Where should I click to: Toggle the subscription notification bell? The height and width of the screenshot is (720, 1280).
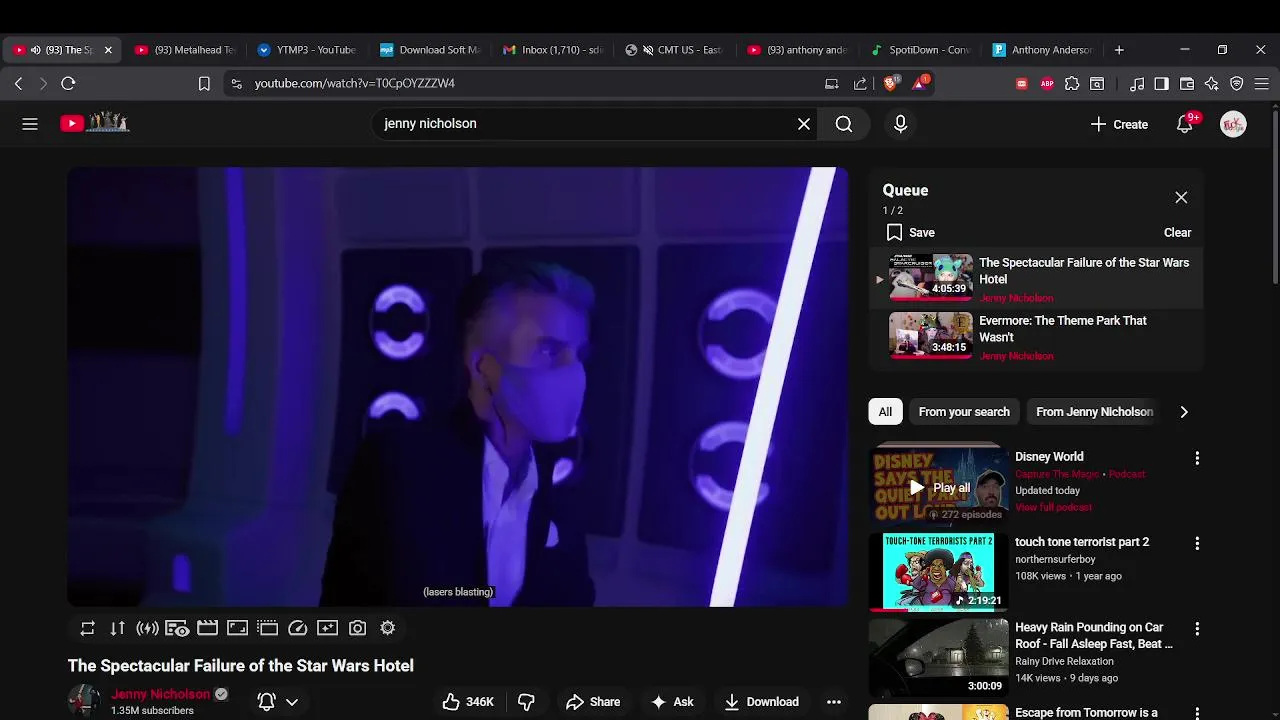pyautogui.click(x=267, y=702)
